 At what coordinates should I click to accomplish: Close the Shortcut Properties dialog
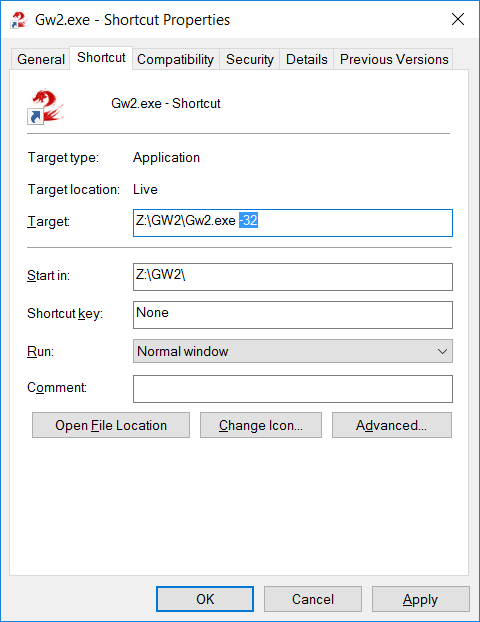[x=458, y=19]
